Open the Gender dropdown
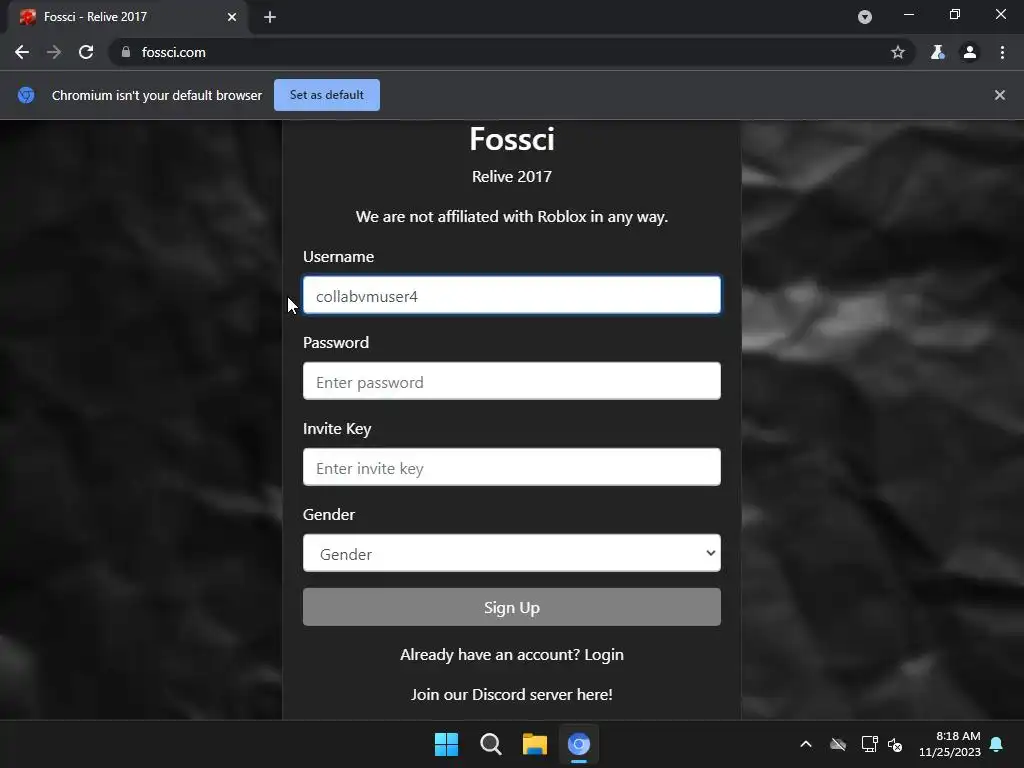 coord(511,554)
